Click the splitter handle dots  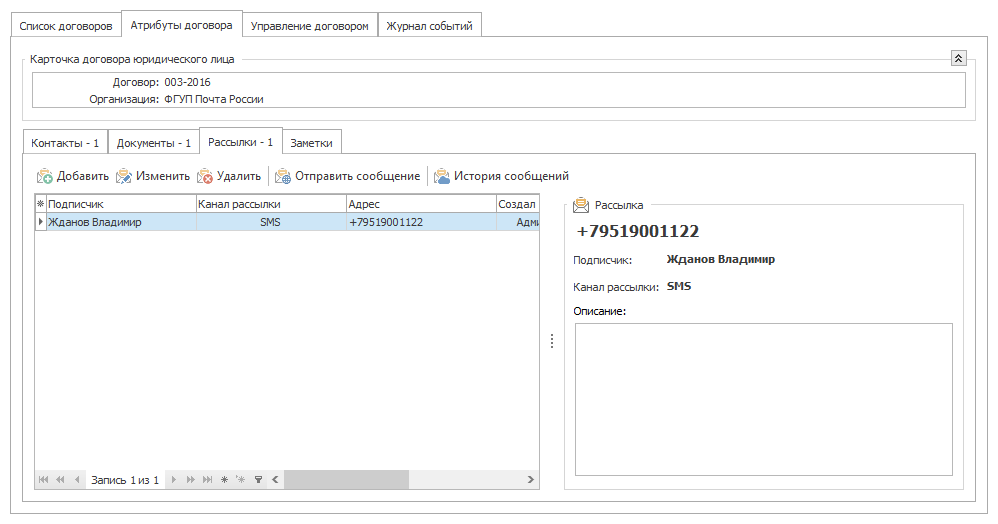pyautogui.click(x=552, y=341)
